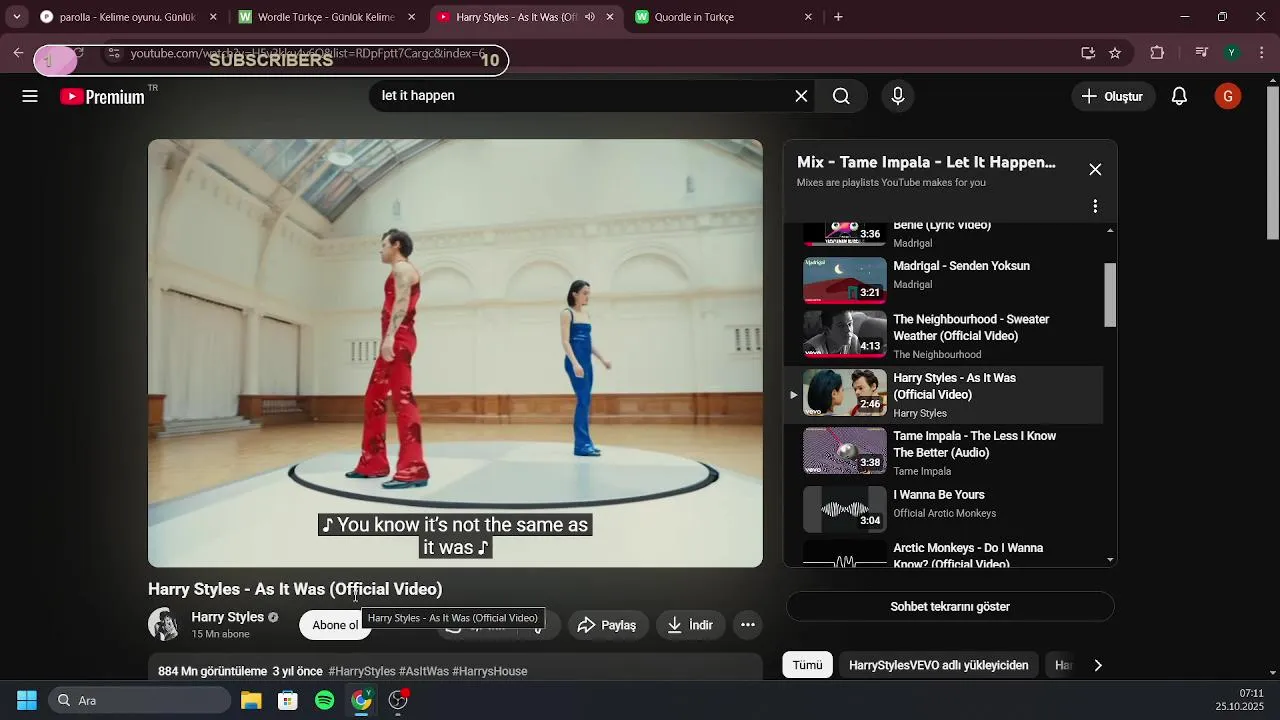Image resolution: width=1280 pixels, height=720 pixels.
Task: Open Madrigal - Senden Yoksun thumbnail
Action: point(845,280)
